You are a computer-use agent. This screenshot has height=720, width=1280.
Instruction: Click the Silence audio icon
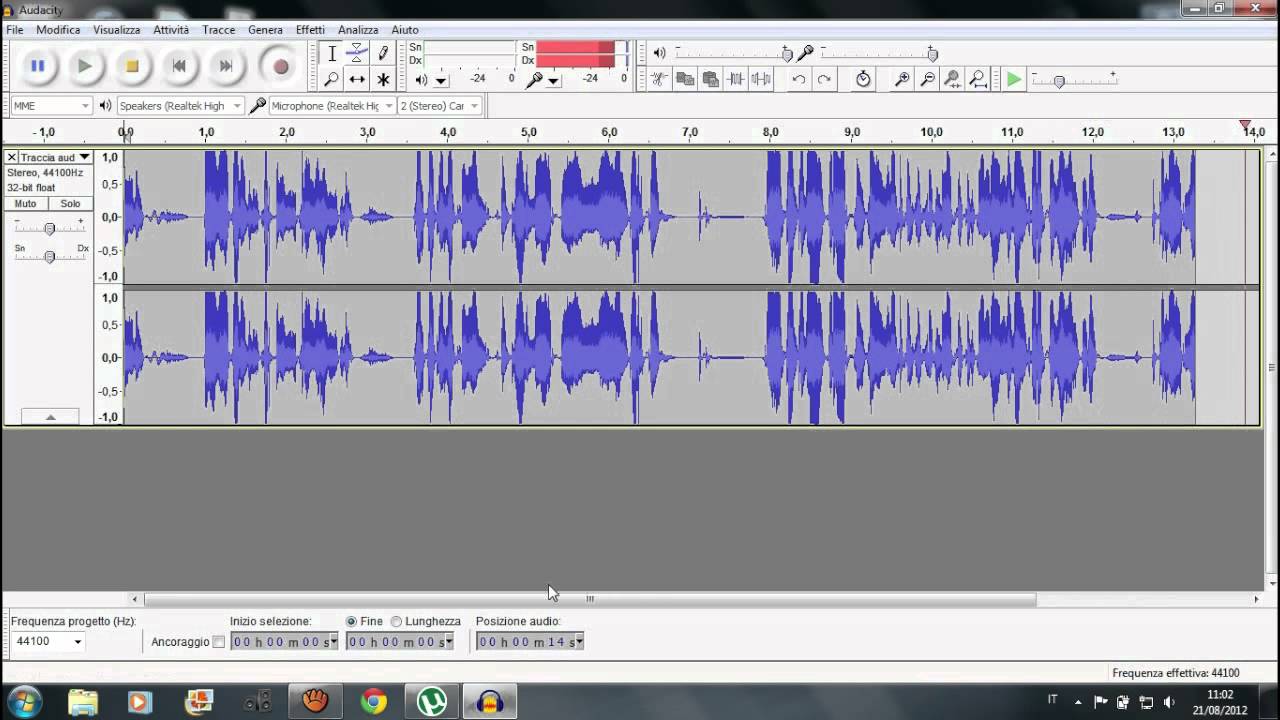coord(762,79)
